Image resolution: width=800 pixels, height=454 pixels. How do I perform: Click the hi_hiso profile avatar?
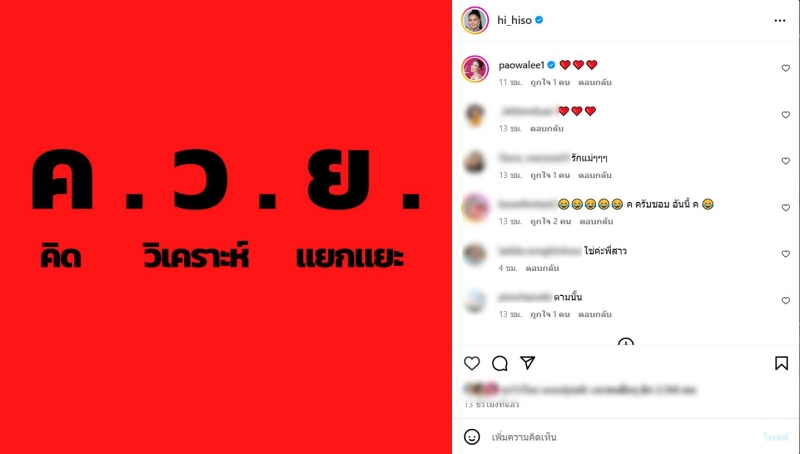(475, 20)
